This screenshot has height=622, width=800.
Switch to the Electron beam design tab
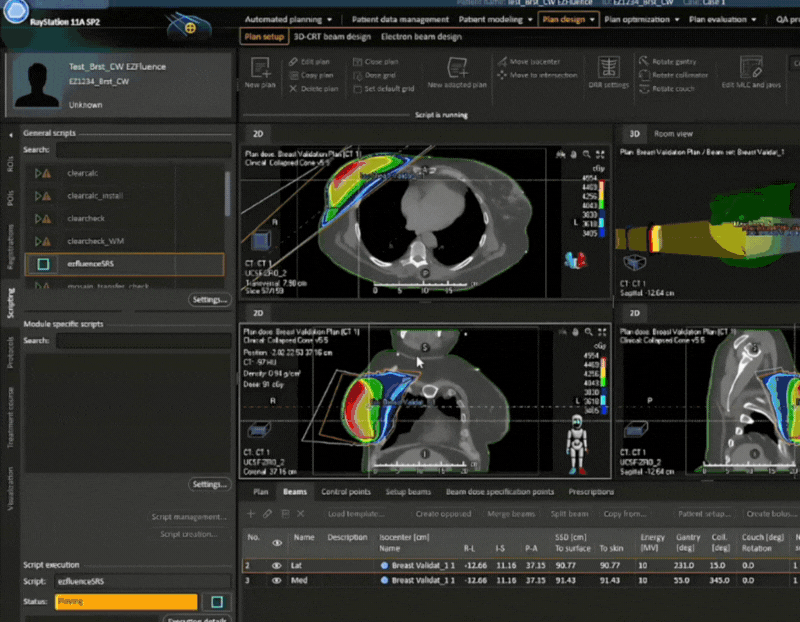421,37
